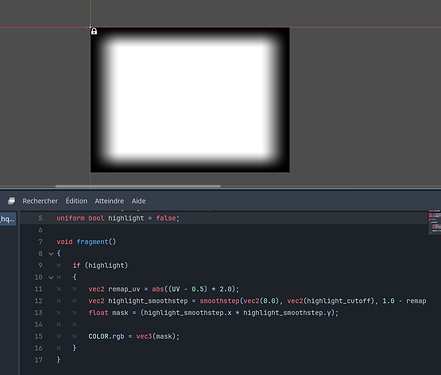
Task: Click the code minimap on the right edge
Action: (435, 222)
